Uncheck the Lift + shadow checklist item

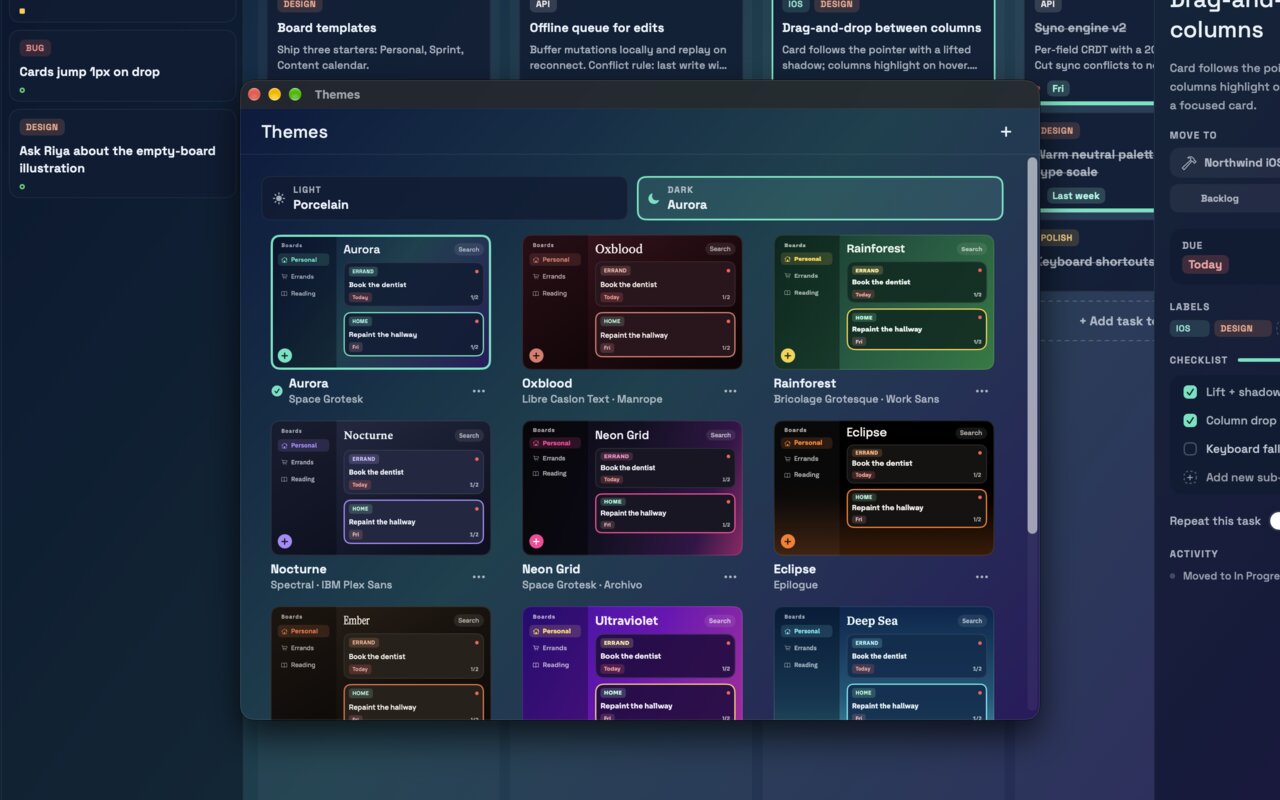[1190, 392]
